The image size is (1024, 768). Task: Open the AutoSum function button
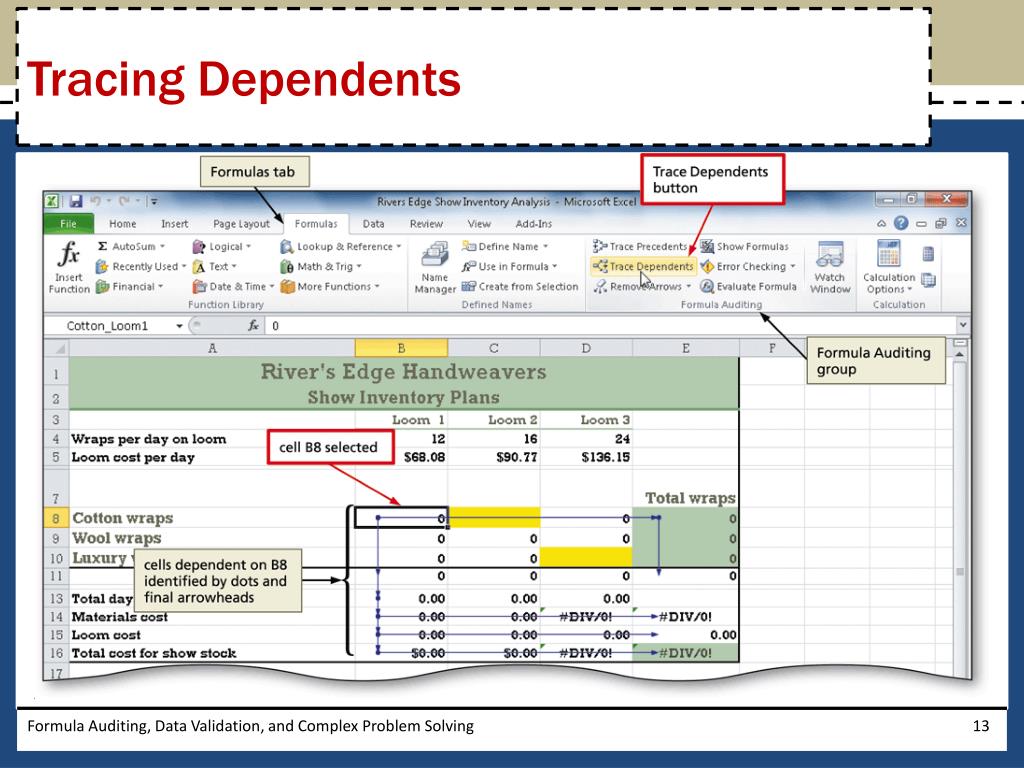pos(130,246)
